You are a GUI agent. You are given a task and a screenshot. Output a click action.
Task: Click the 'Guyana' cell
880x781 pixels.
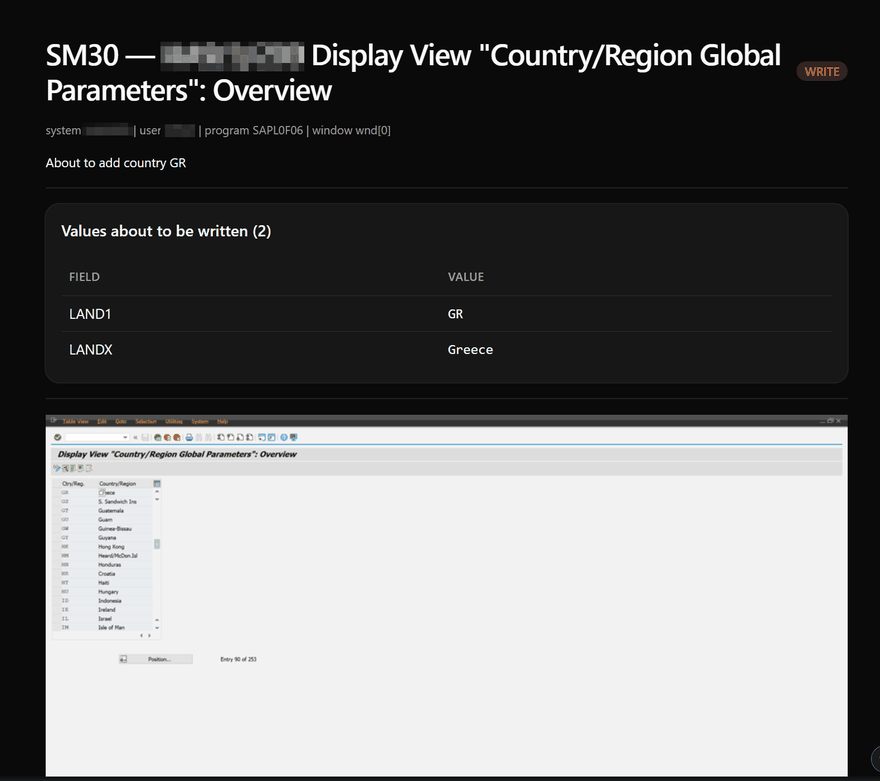[125, 537]
